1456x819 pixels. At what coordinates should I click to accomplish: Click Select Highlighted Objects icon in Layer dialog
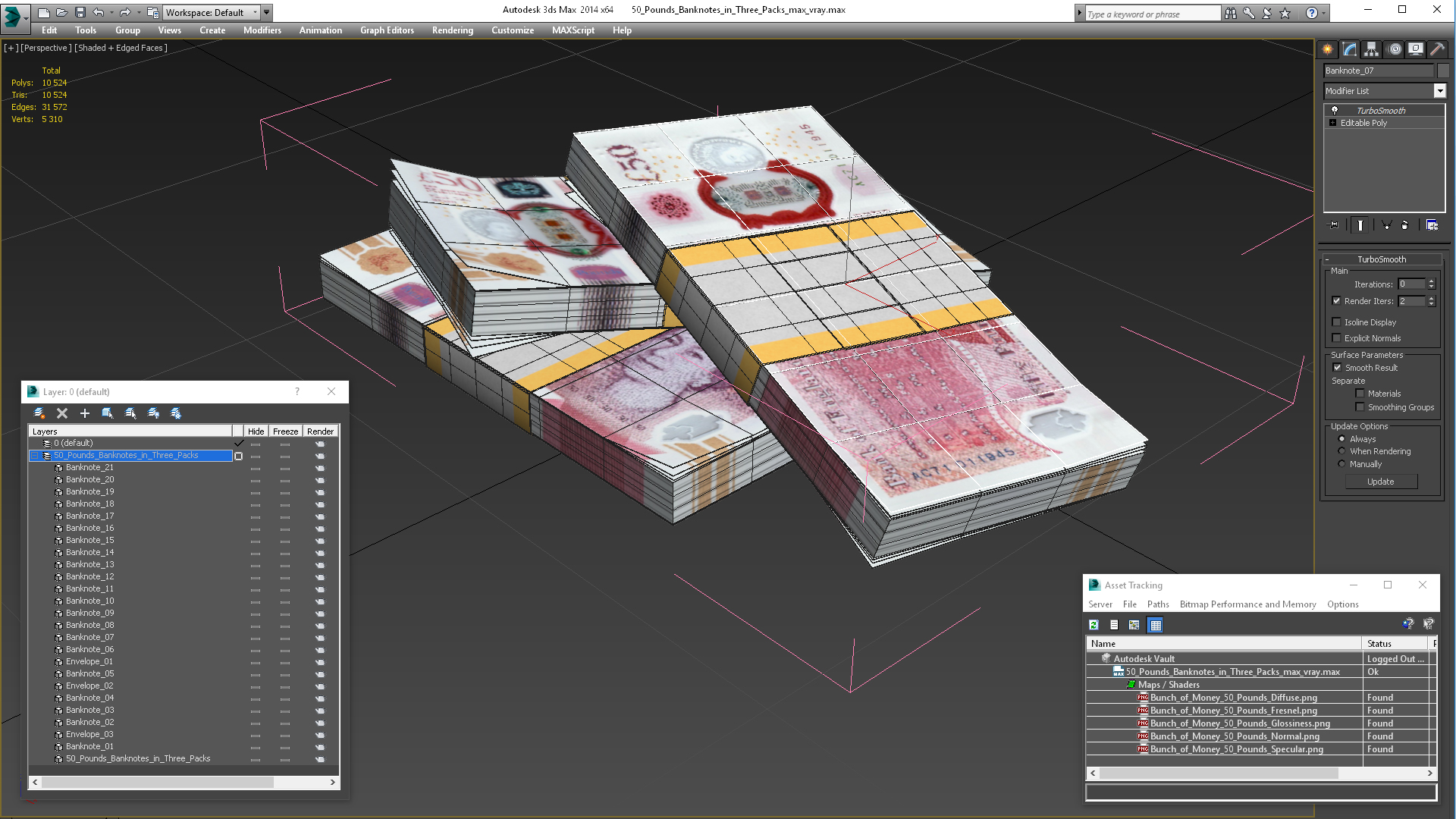pyautogui.click(x=108, y=413)
